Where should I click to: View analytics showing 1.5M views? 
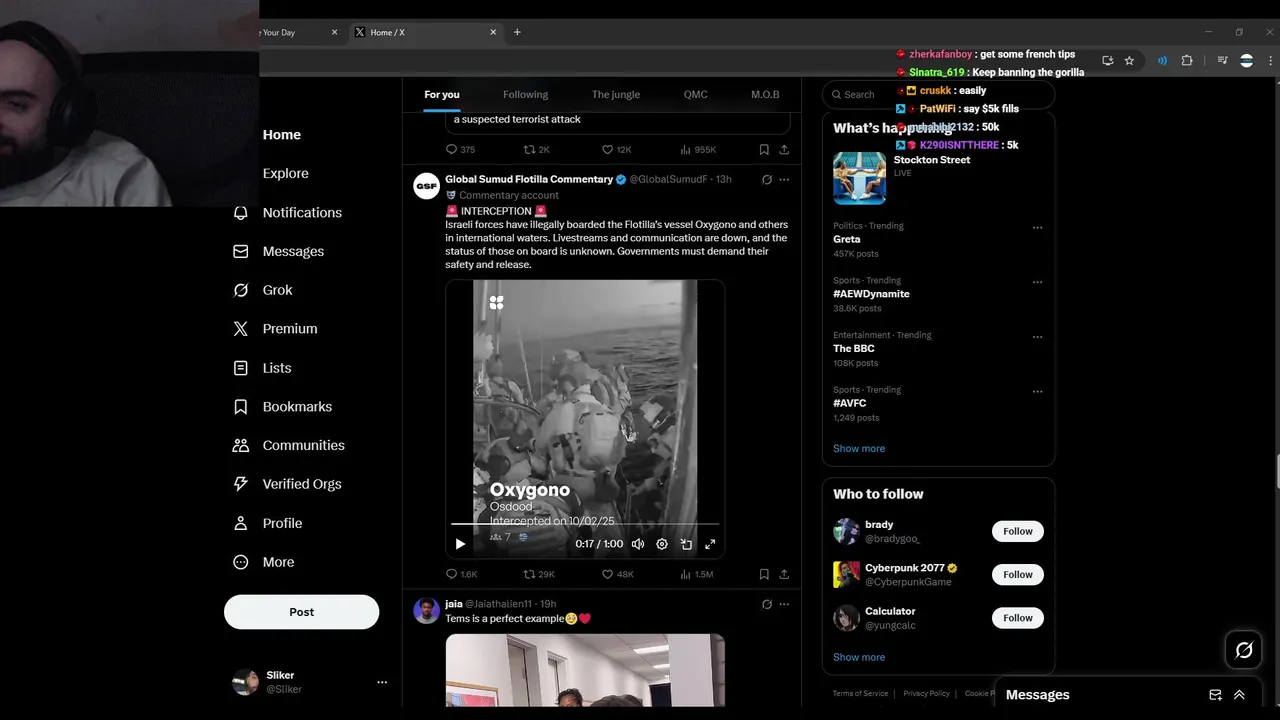(696, 574)
